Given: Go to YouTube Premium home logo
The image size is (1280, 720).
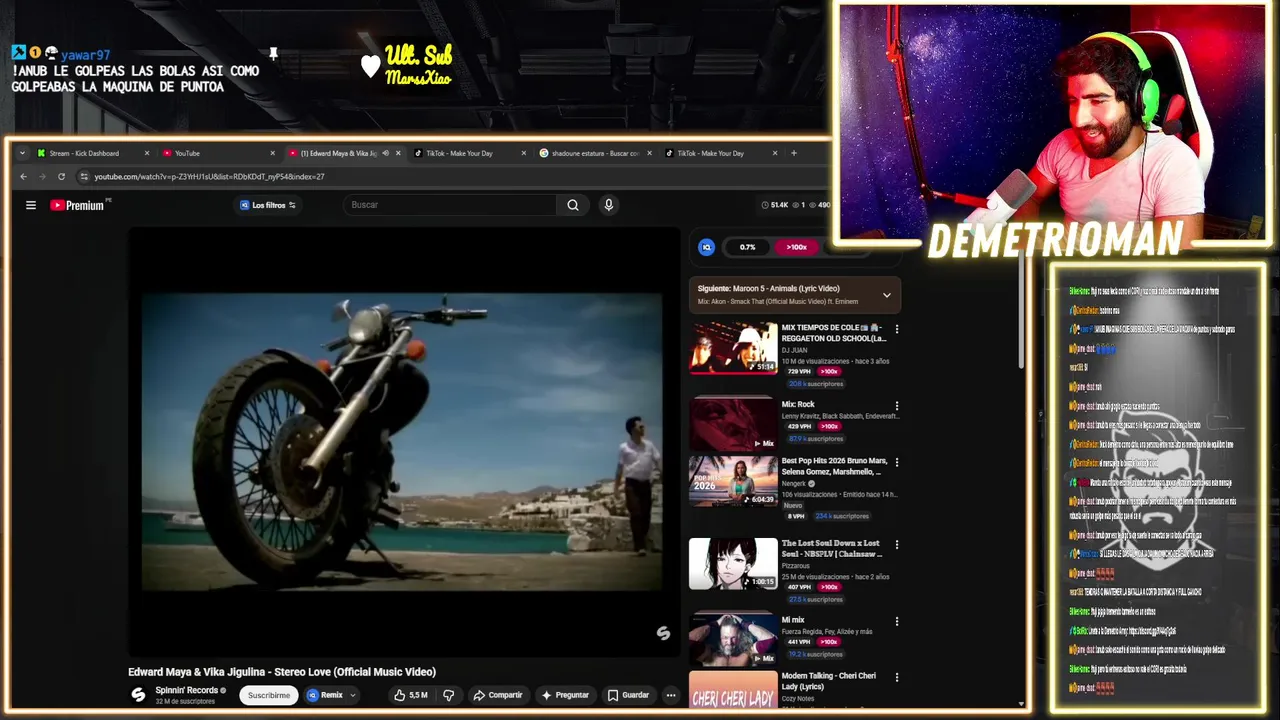Looking at the screenshot, I should click(x=78, y=205).
